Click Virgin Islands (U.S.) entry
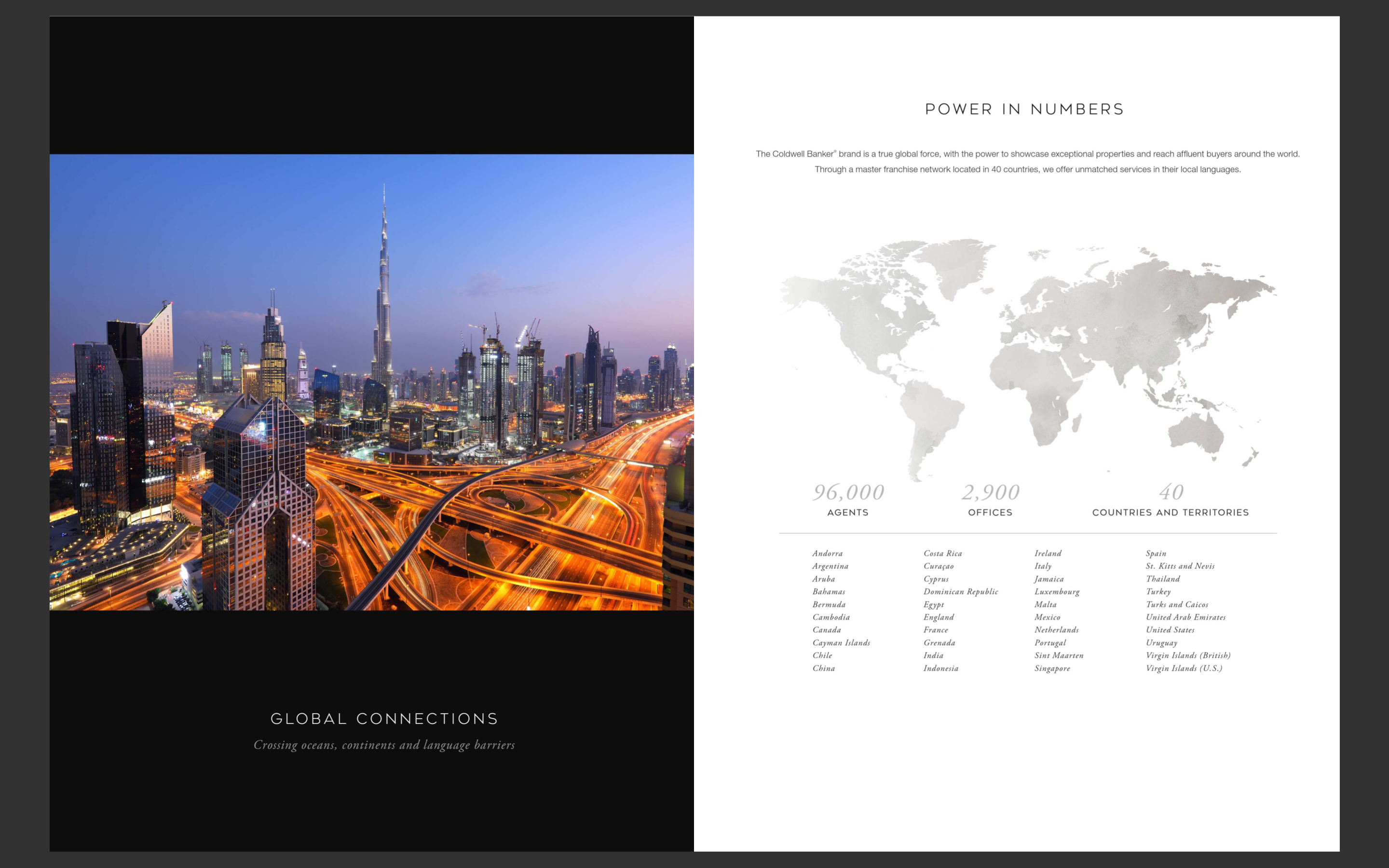Screen dimensions: 1389x868 point(1184,668)
